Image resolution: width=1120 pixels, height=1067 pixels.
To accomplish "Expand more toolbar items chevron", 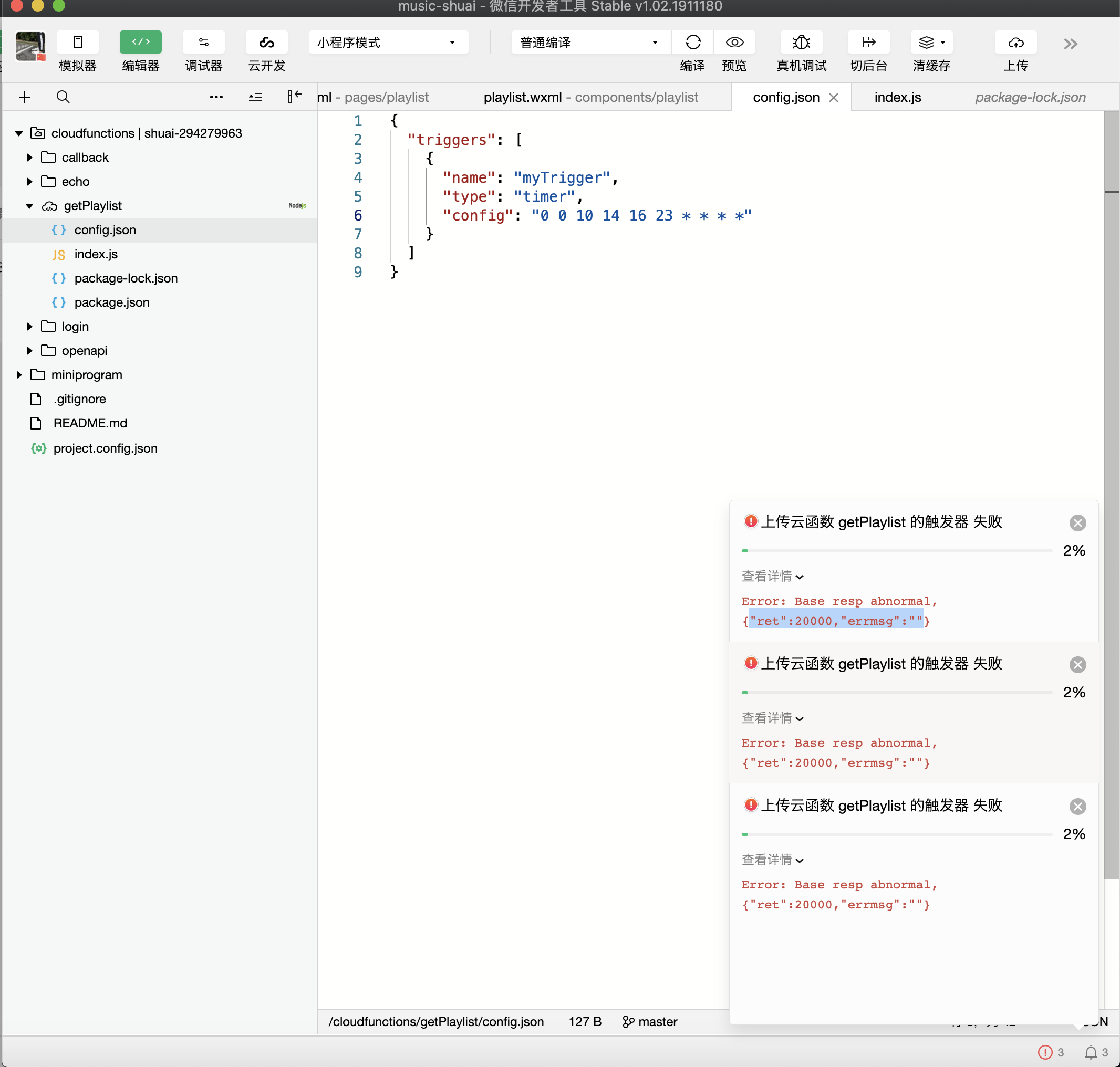I will coord(1071,44).
